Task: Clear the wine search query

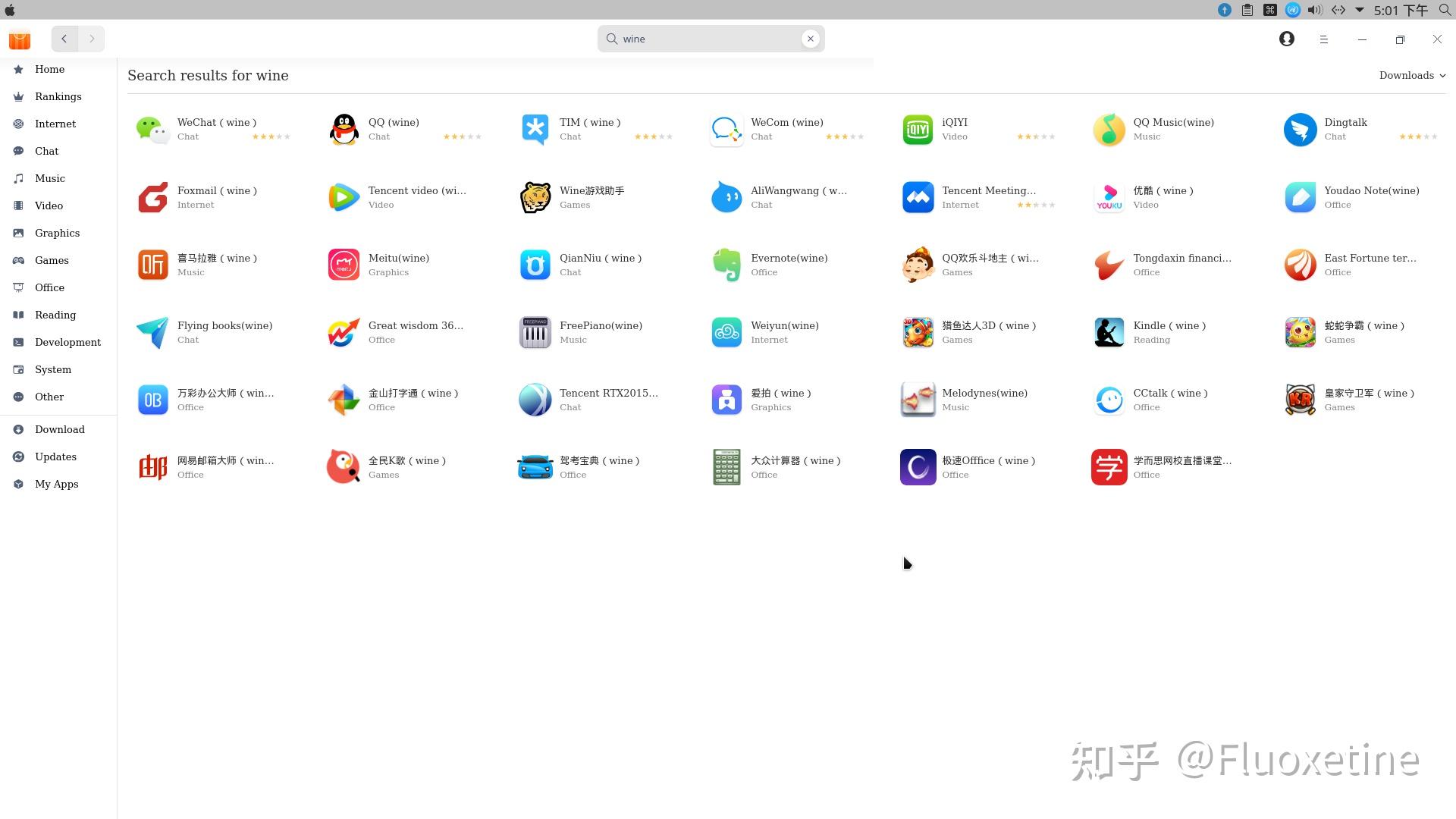Action: [810, 38]
